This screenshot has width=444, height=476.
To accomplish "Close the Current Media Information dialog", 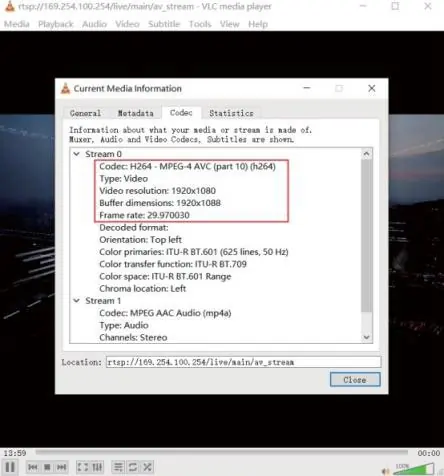I will (x=372, y=88).
